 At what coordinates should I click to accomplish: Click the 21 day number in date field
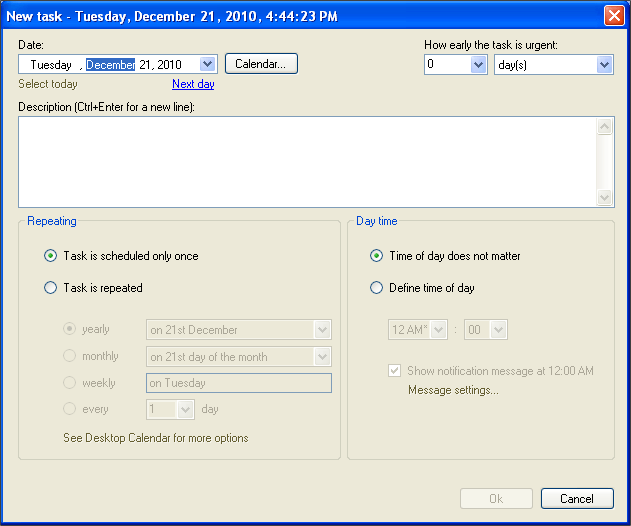click(x=145, y=64)
